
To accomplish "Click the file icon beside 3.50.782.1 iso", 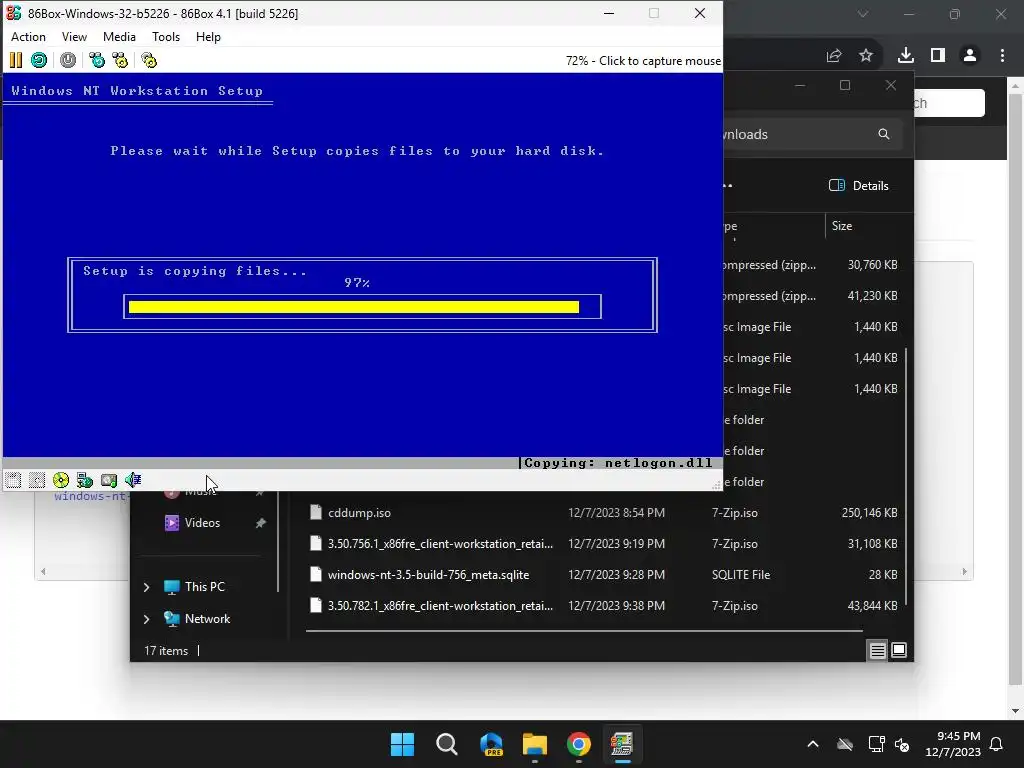I will 315,605.
